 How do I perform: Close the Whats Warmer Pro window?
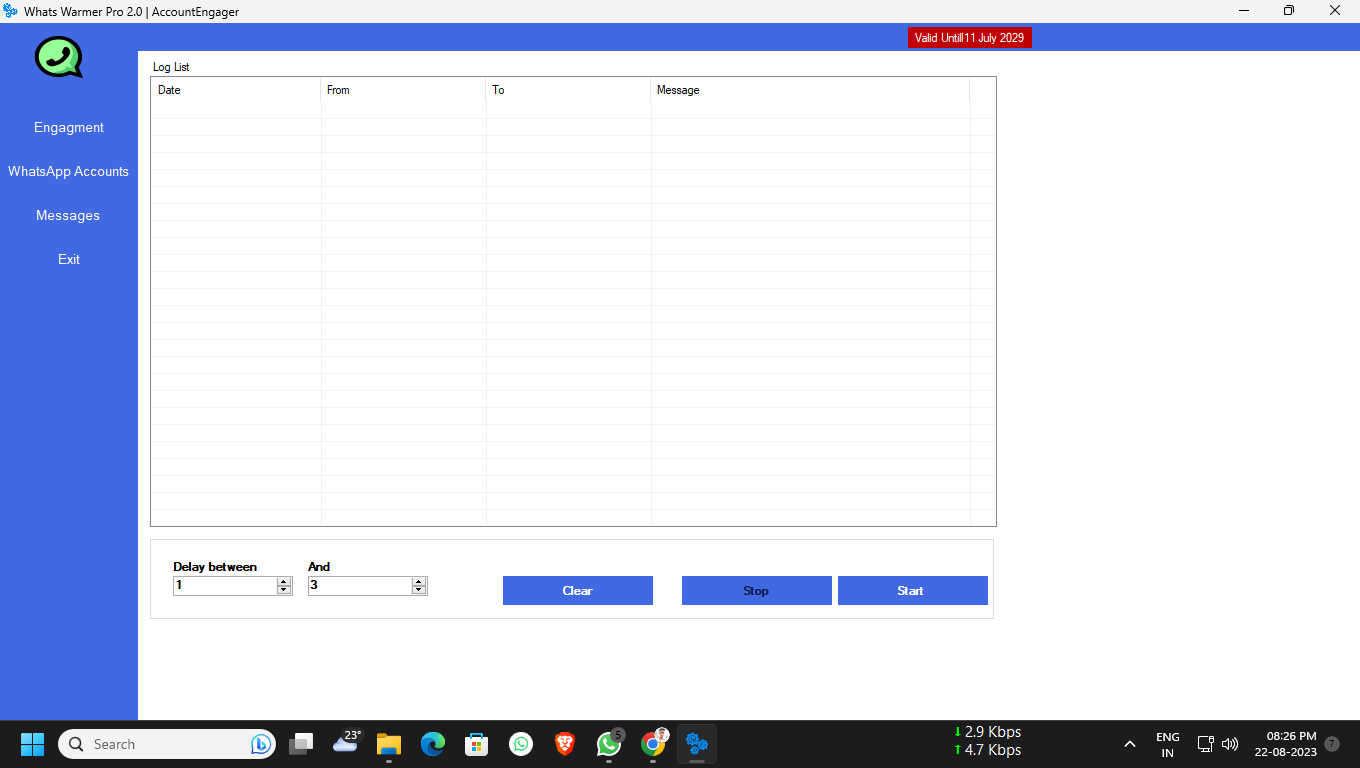click(1335, 11)
